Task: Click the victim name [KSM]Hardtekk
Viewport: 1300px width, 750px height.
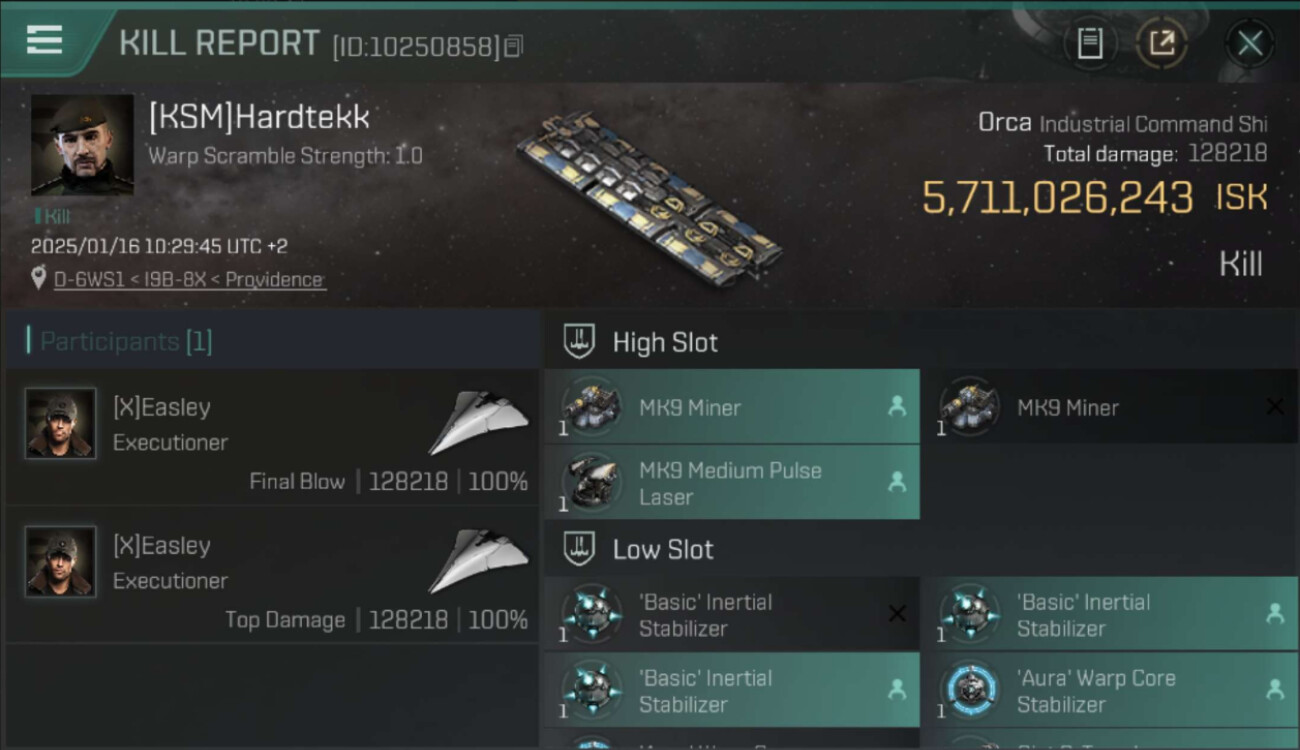Action: [259, 117]
